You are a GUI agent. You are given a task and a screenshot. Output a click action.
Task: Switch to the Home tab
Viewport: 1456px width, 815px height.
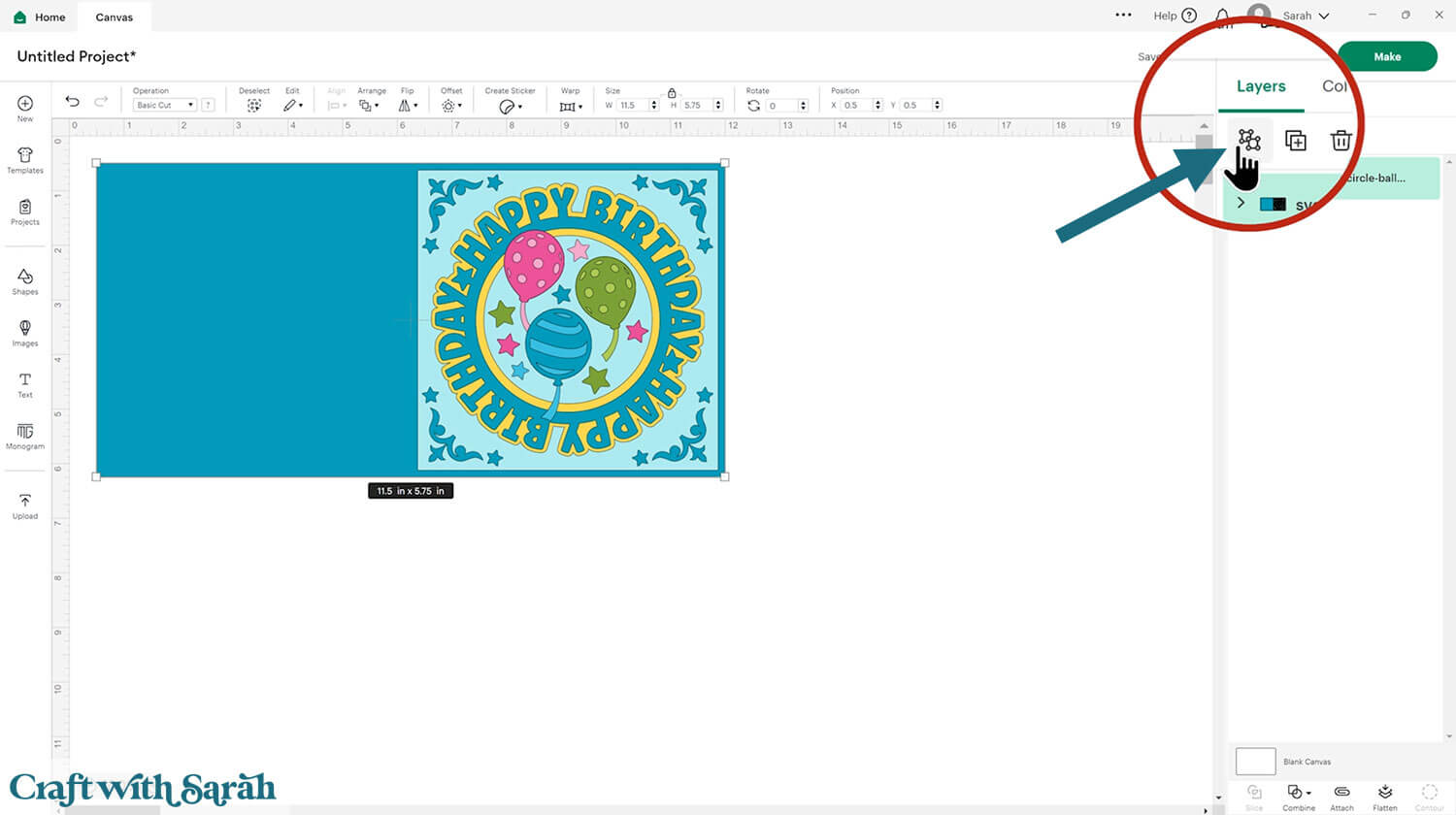[x=40, y=16]
